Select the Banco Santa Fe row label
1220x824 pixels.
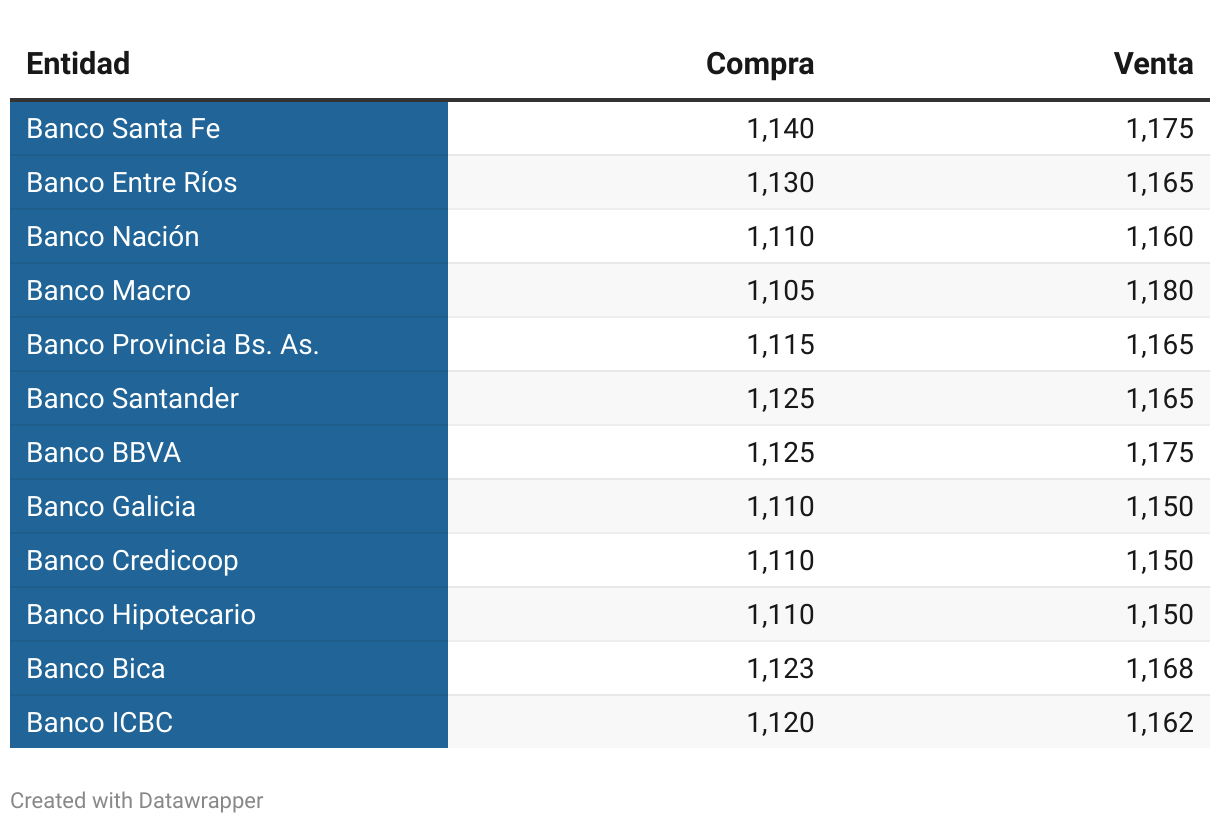123,129
